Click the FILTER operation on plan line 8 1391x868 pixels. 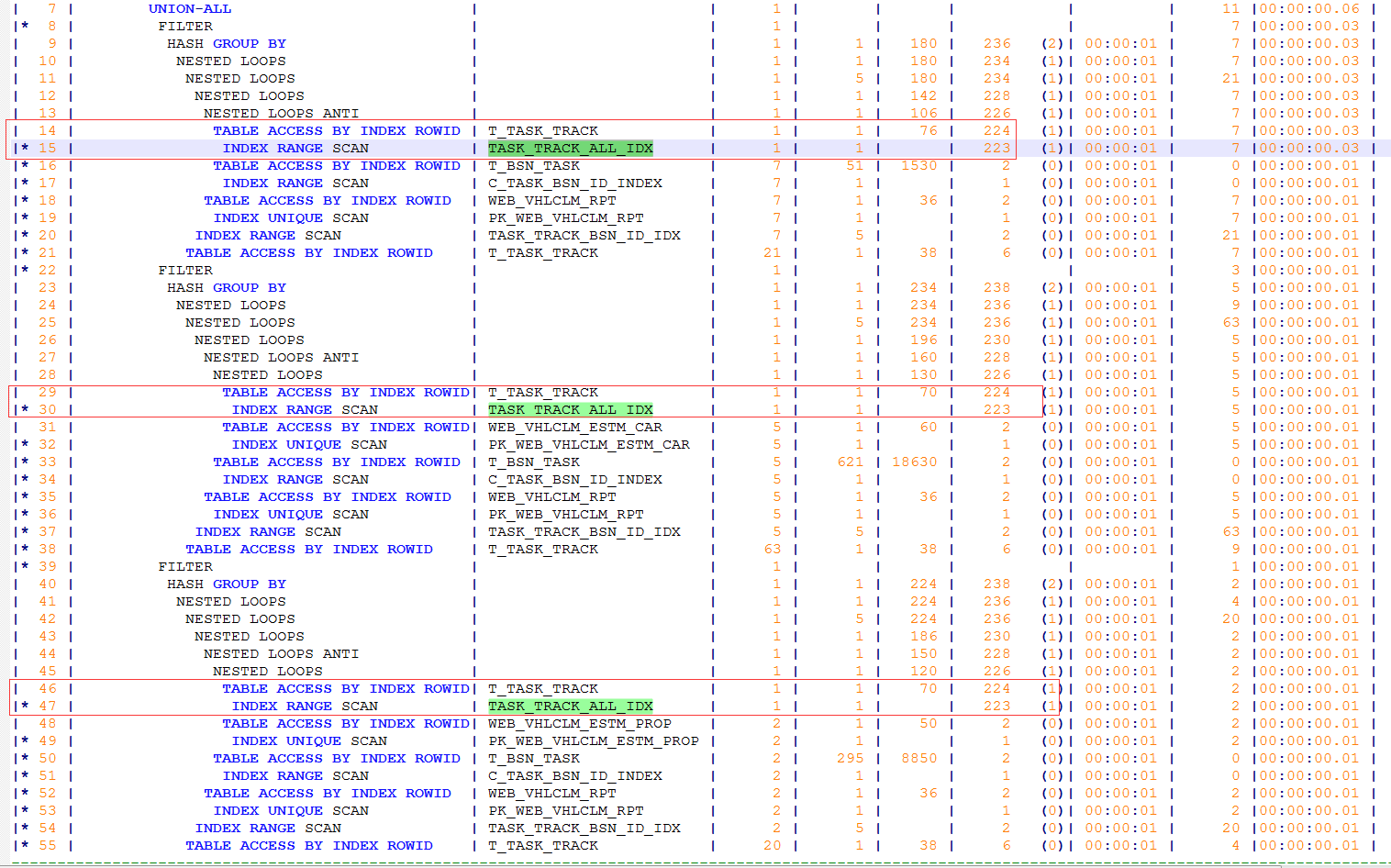185,27
